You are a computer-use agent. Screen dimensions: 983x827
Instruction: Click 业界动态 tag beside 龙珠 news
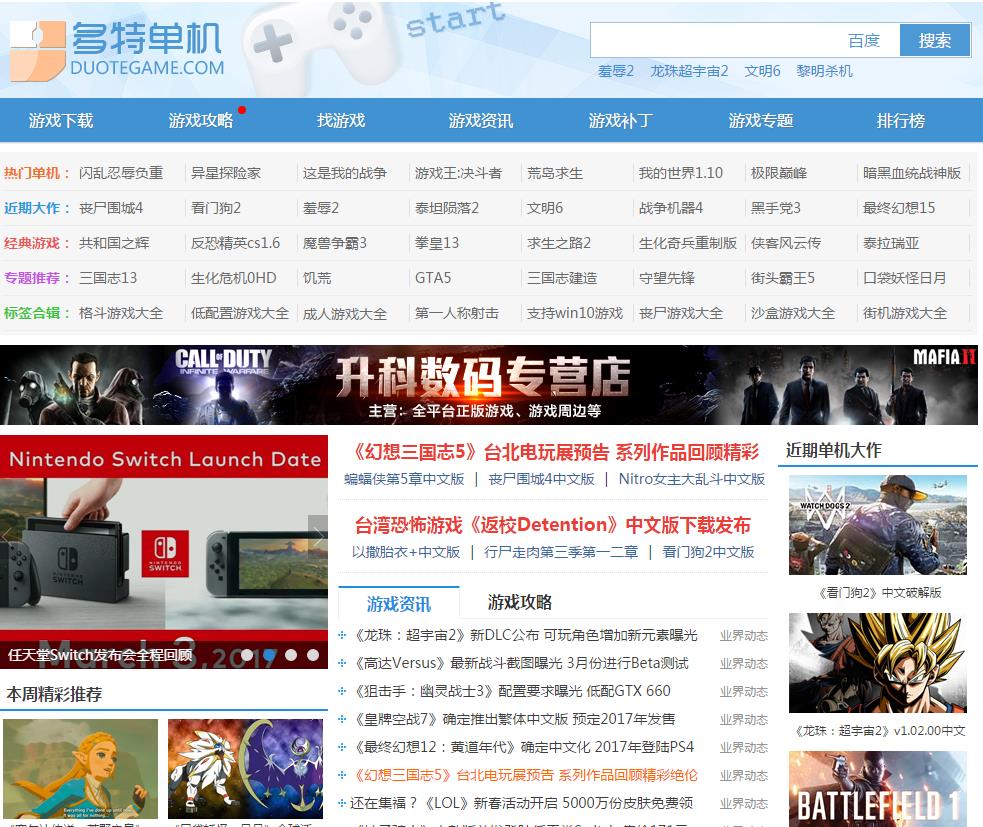click(x=744, y=636)
